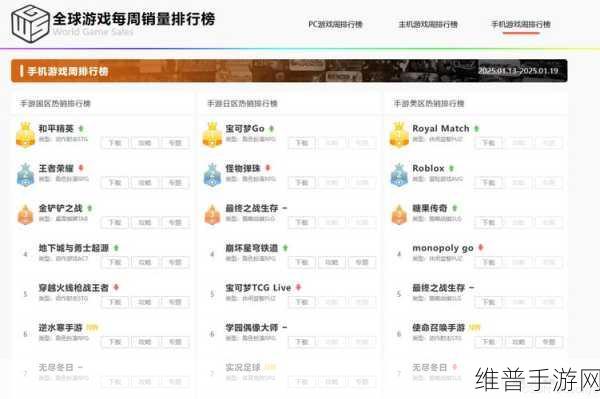Click the up arrow next to 地下城与勇士起源
The height and width of the screenshot is (399, 600).
click(x=116, y=248)
